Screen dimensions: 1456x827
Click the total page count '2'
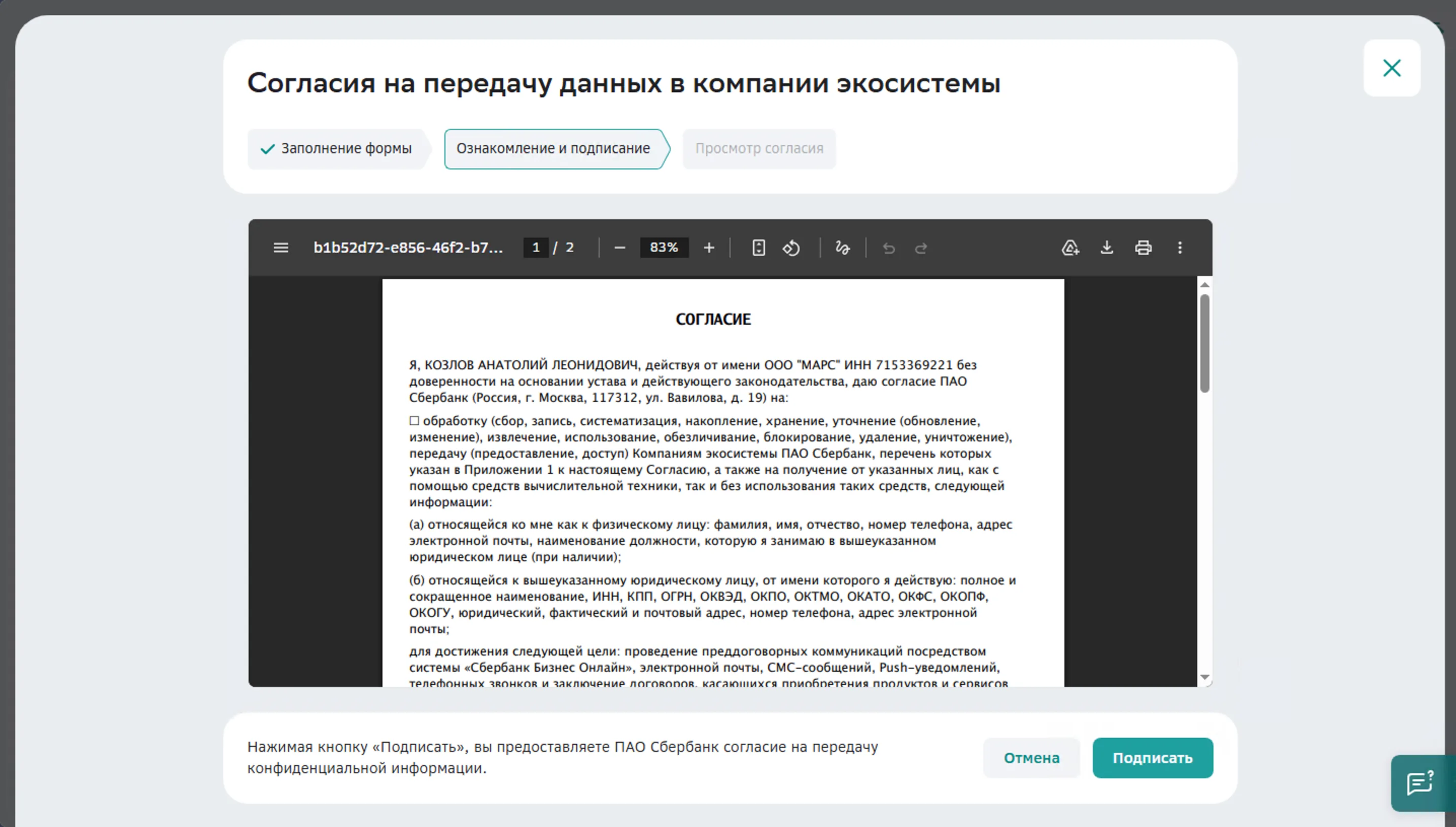click(x=570, y=248)
